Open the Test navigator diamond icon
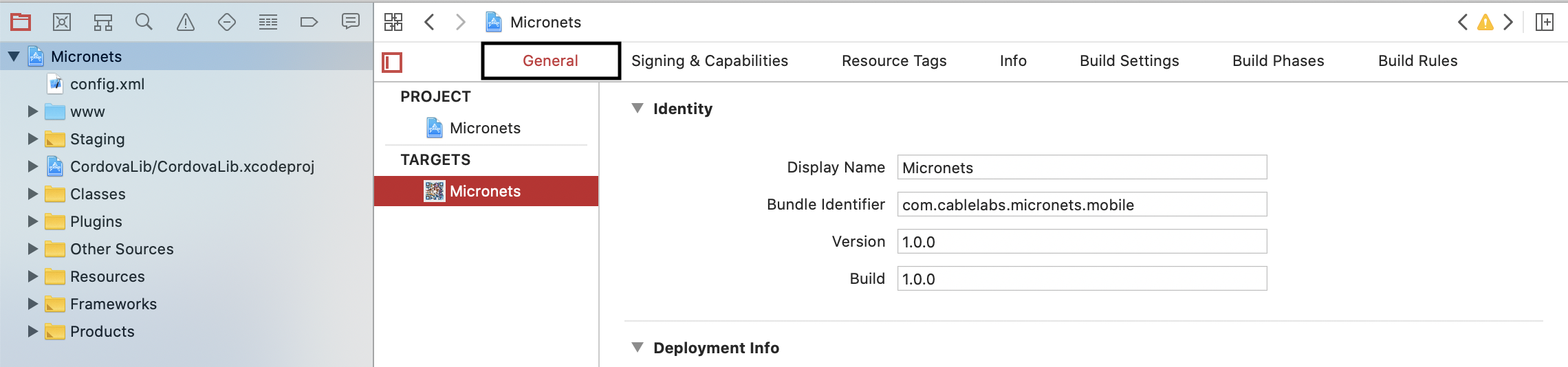Image resolution: width=1568 pixels, height=367 pixels. point(227,22)
